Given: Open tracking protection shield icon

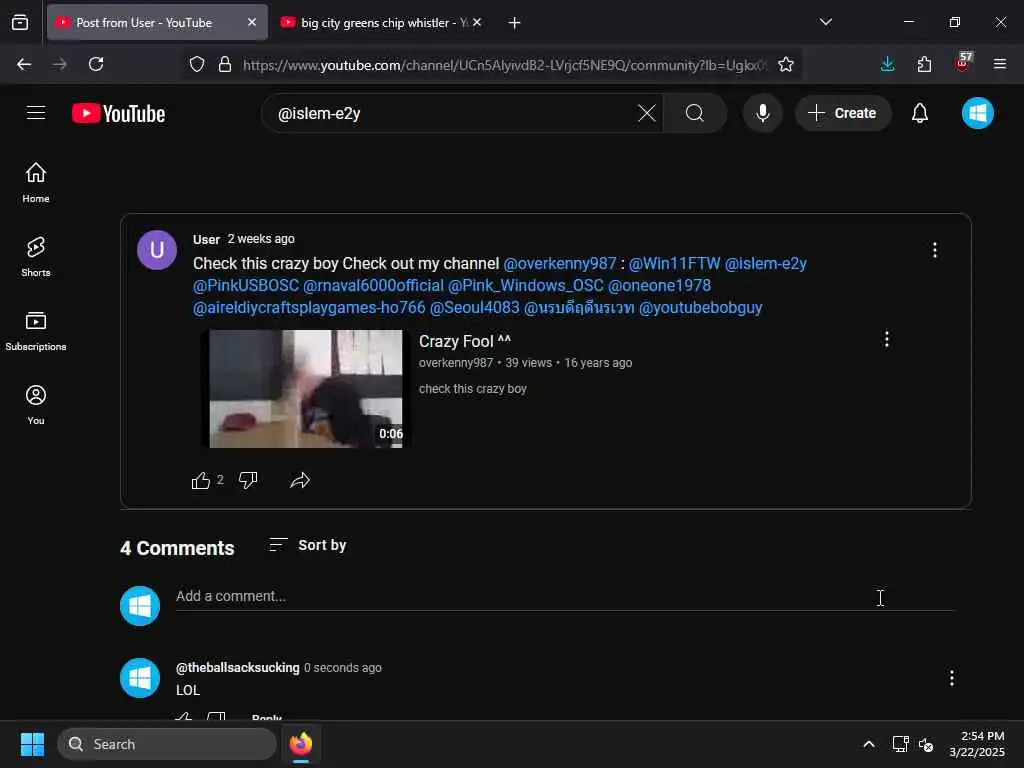Looking at the screenshot, I should point(197,64).
